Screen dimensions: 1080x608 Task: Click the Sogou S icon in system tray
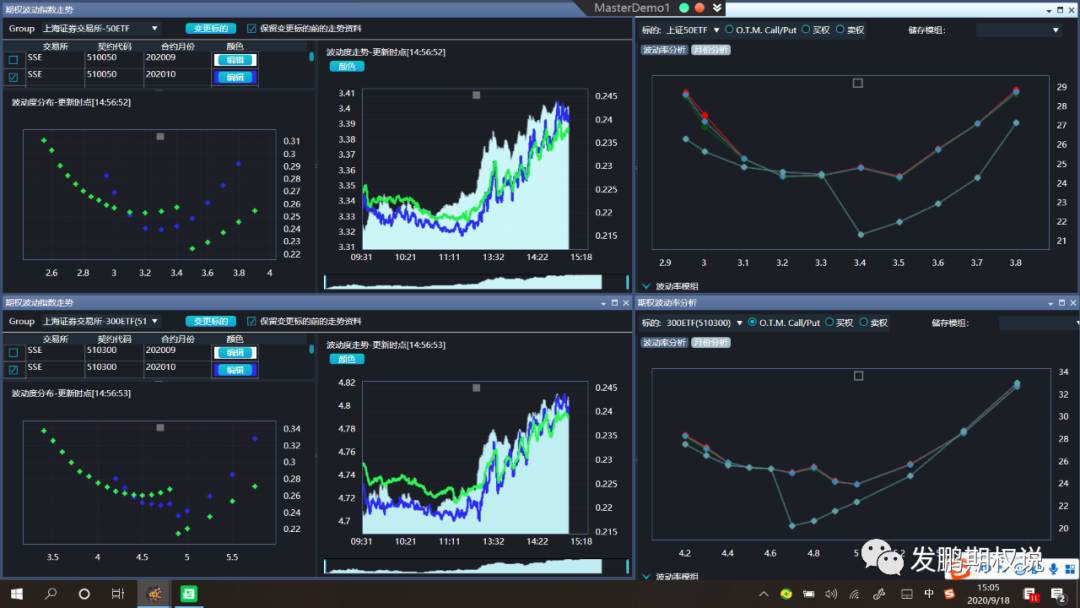click(x=950, y=594)
